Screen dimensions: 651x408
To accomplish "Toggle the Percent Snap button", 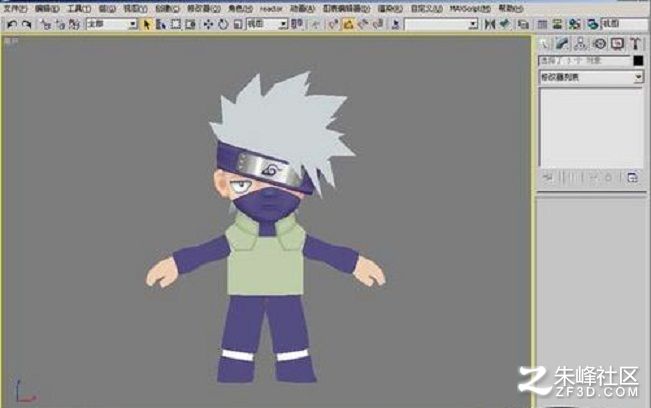I will (363, 24).
